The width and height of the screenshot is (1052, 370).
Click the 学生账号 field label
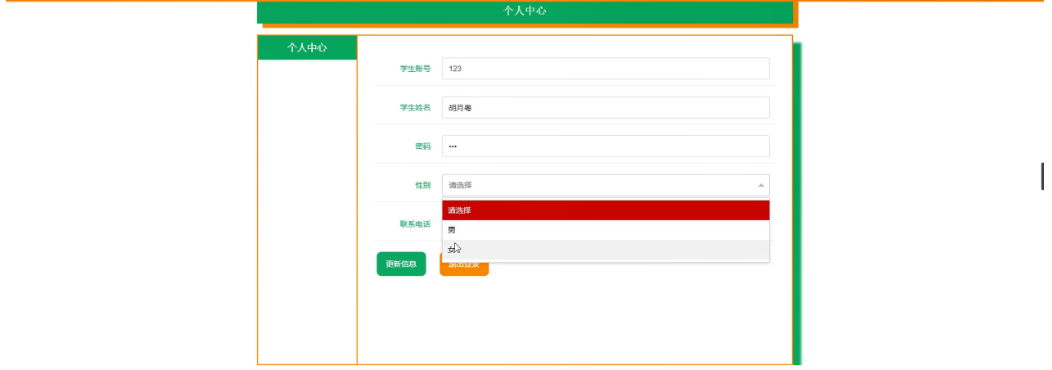coord(415,68)
